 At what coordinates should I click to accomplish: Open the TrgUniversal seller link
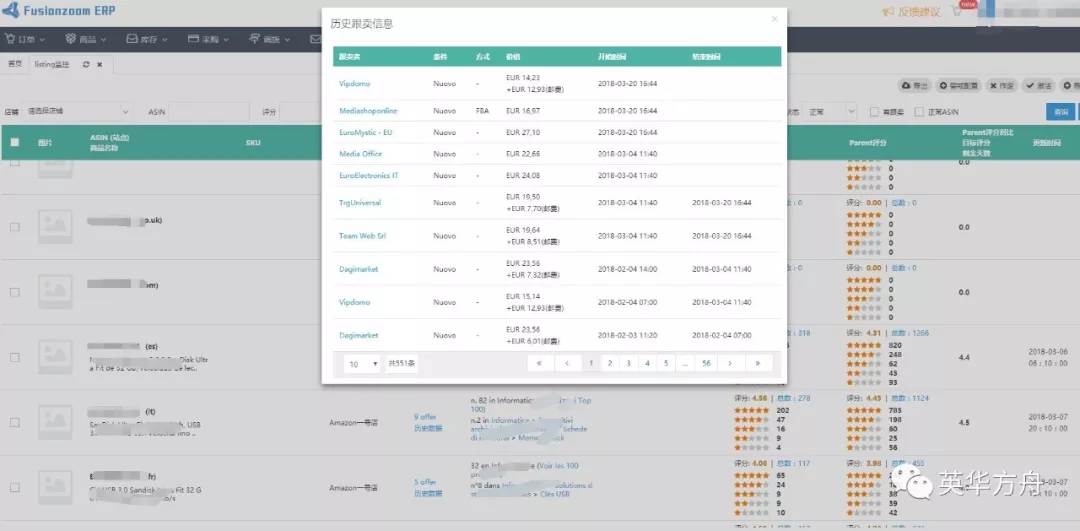360,202
